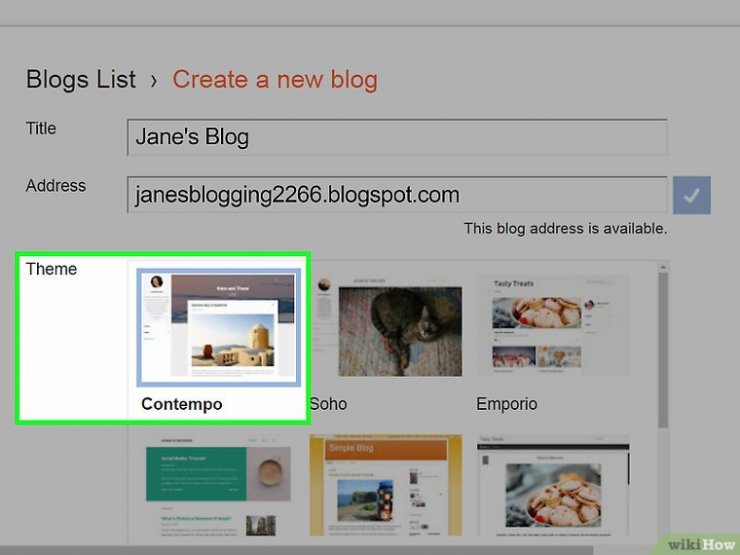The image size is (740, 555).
Task: Click the address availability checkmark icon
Action: [691, 195]
